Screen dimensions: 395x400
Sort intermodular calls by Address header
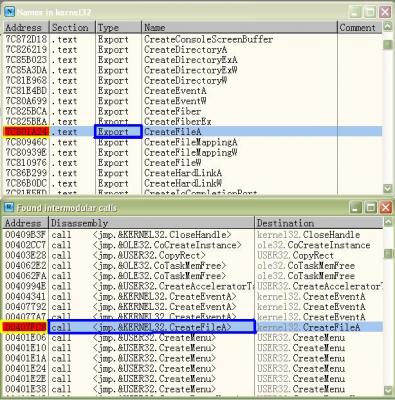click(x=26, y=223)
